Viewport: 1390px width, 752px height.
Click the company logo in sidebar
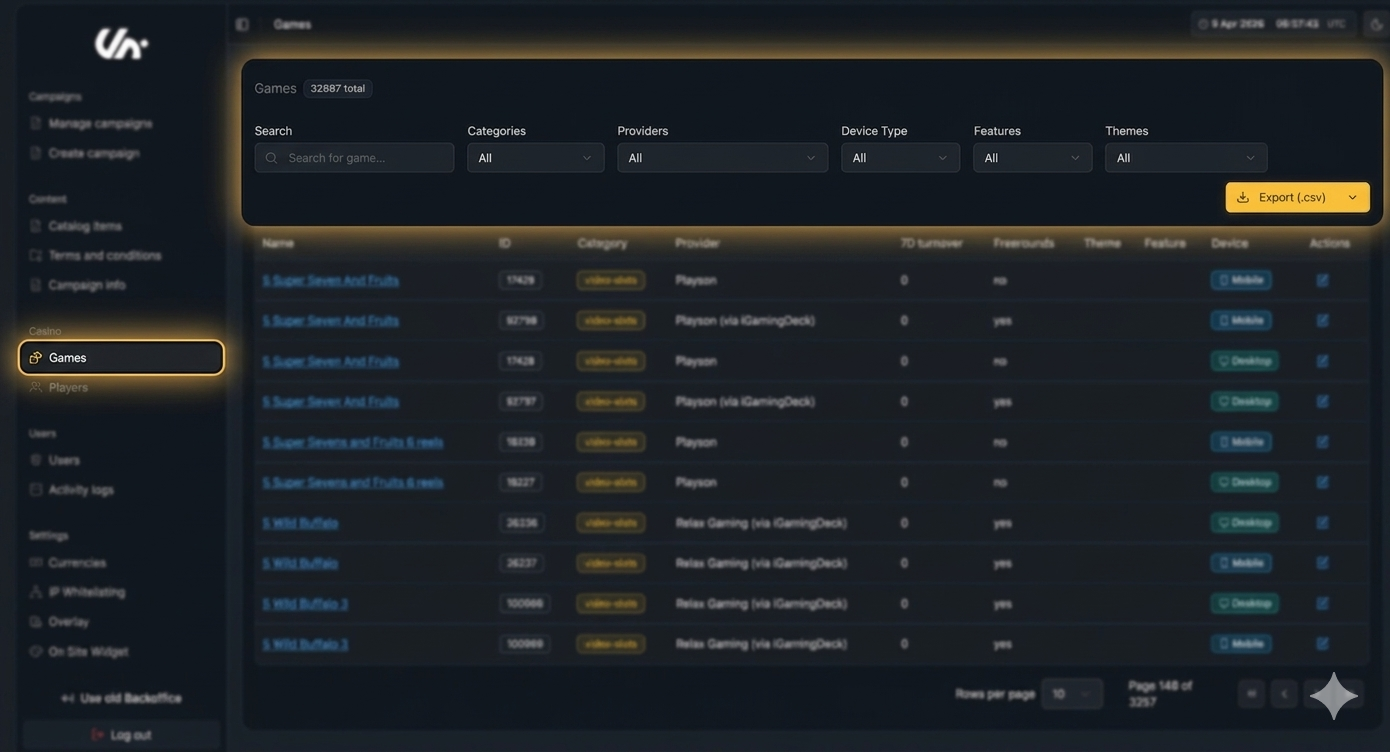tap(121, 43)
